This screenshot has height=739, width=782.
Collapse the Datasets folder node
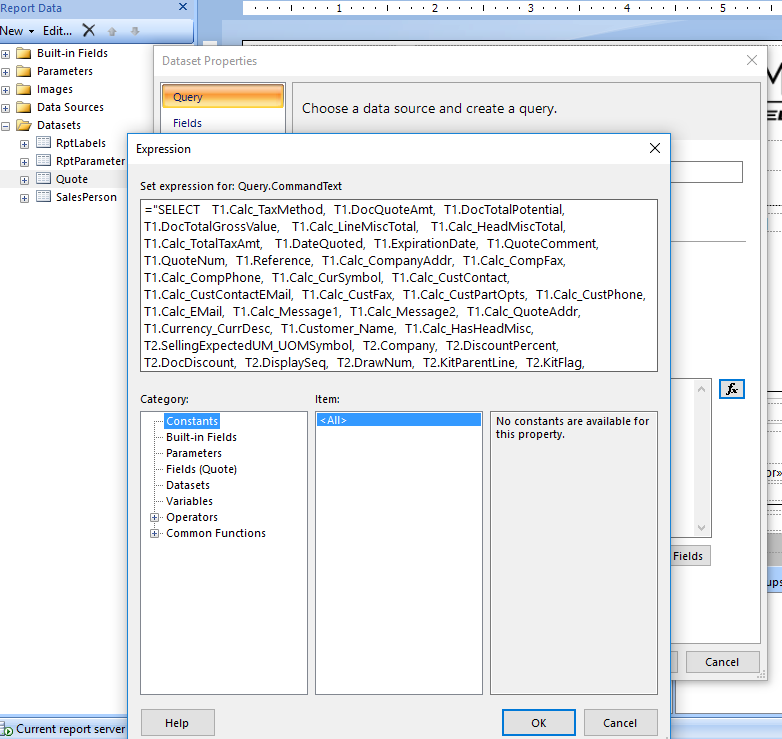click(5, 126)
